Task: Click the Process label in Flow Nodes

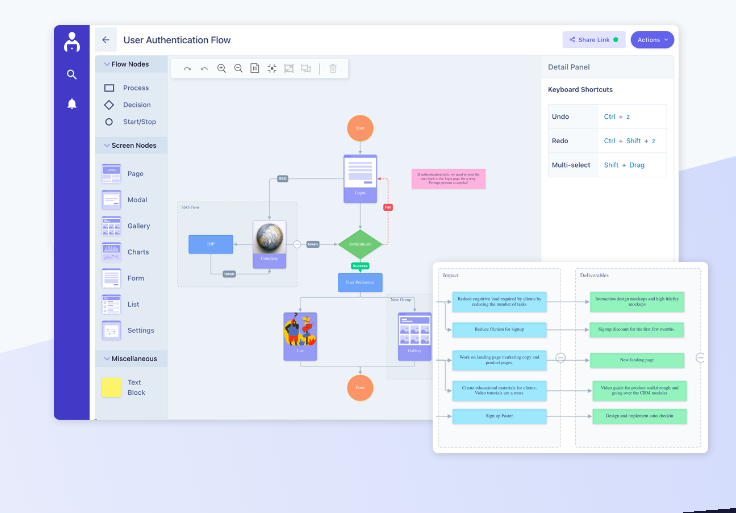Action: pyautogui.click(x=136, y=88)
